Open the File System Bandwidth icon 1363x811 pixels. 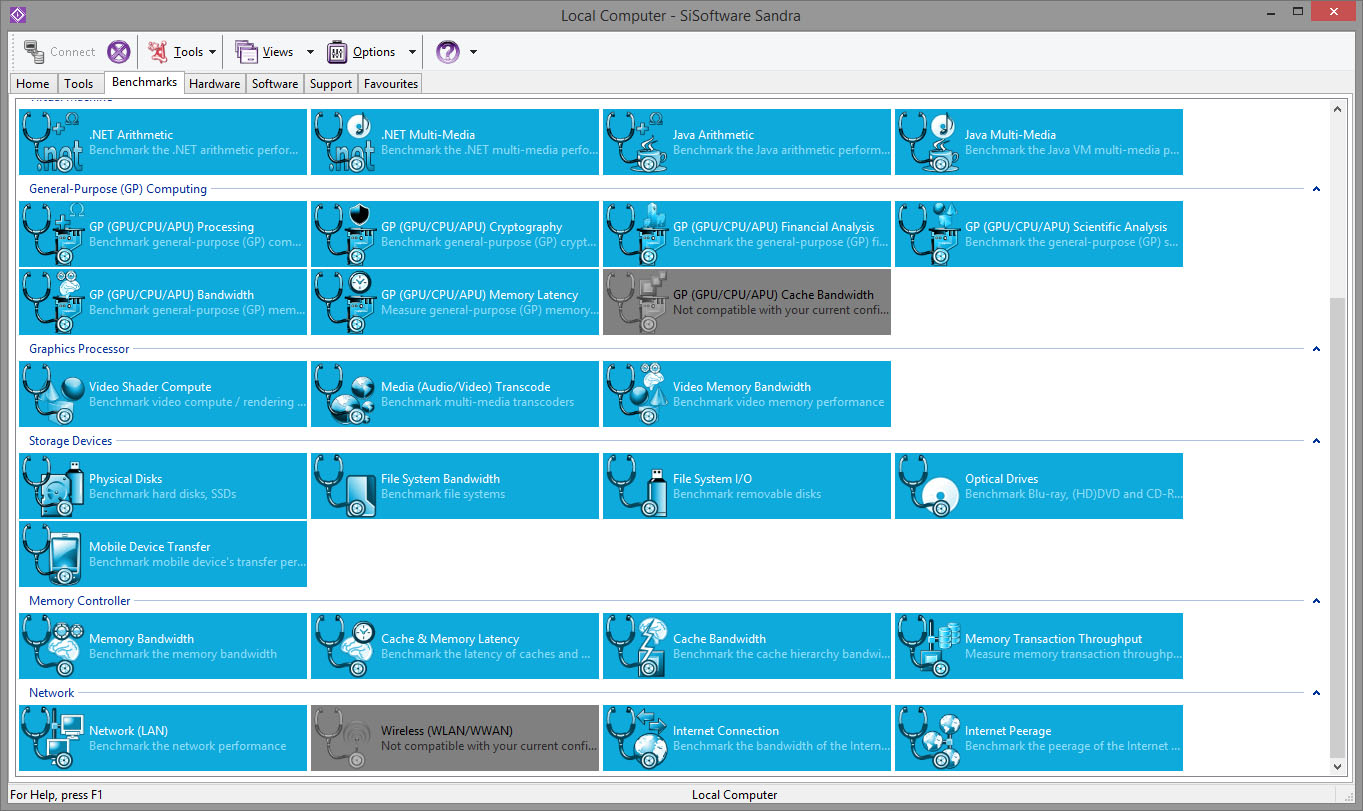click(x=345, y=486)
